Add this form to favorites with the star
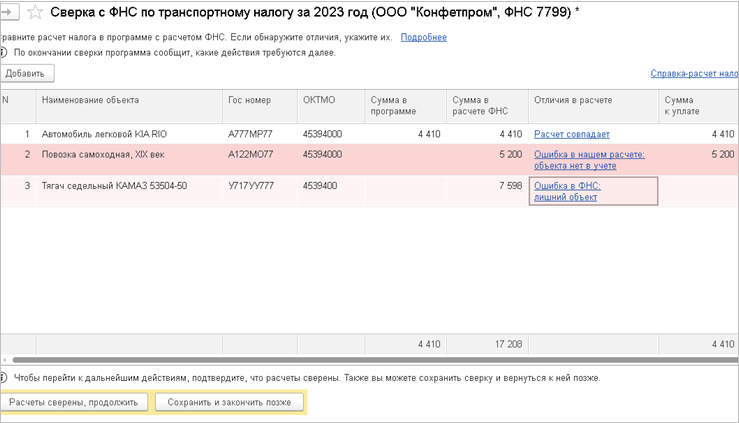 coord(34,13)
